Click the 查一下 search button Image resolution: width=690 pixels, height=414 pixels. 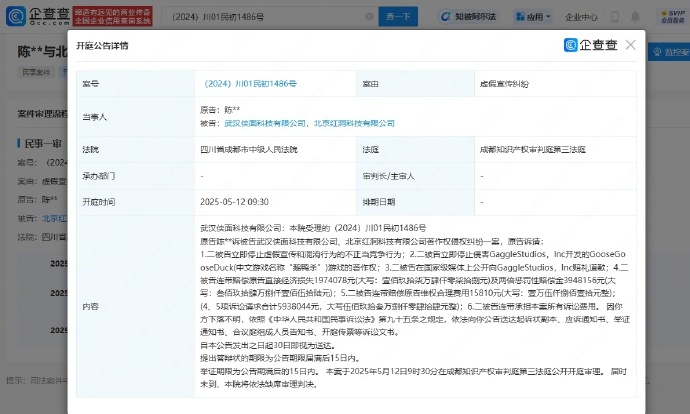pos(398,16)
